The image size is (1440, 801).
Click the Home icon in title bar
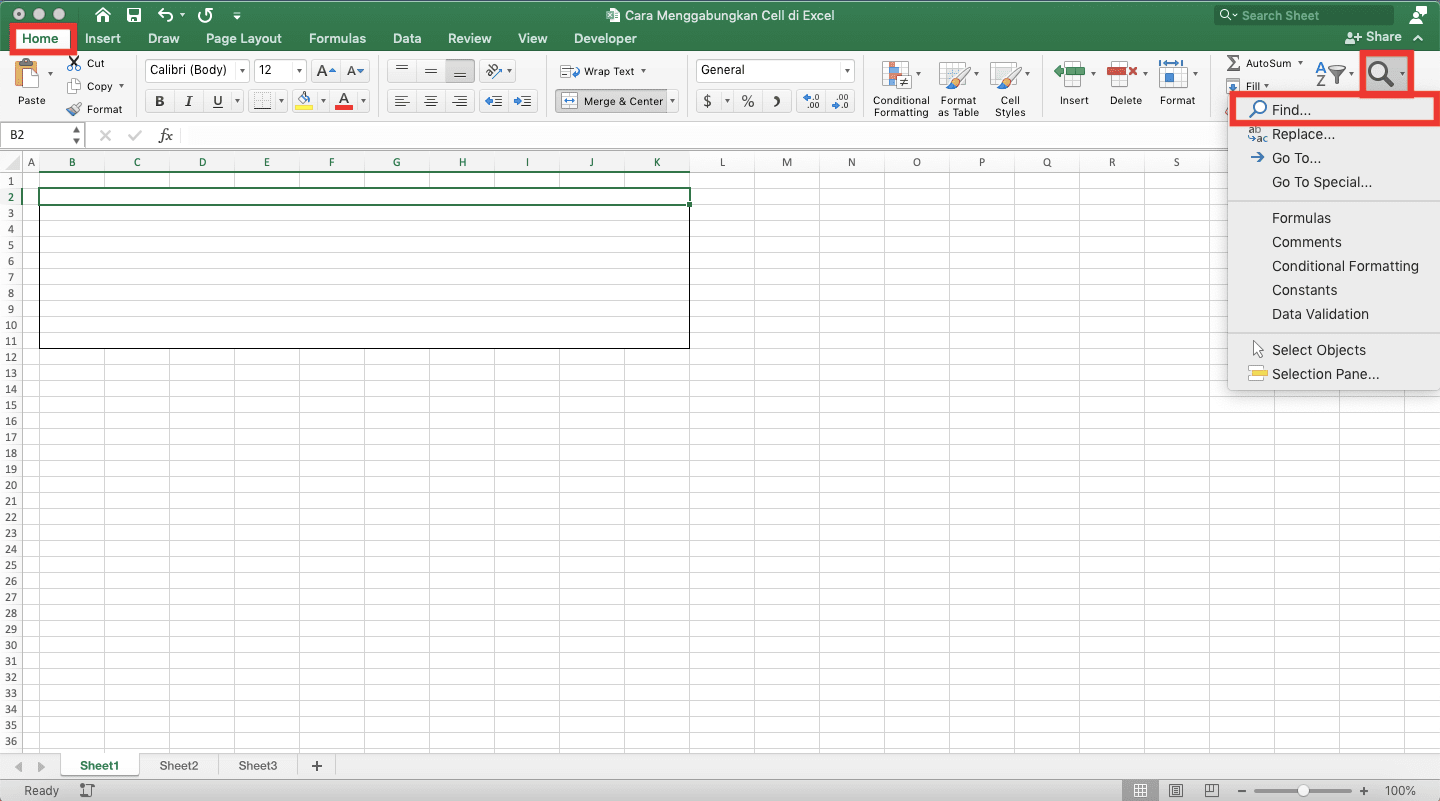click(102, 15)
